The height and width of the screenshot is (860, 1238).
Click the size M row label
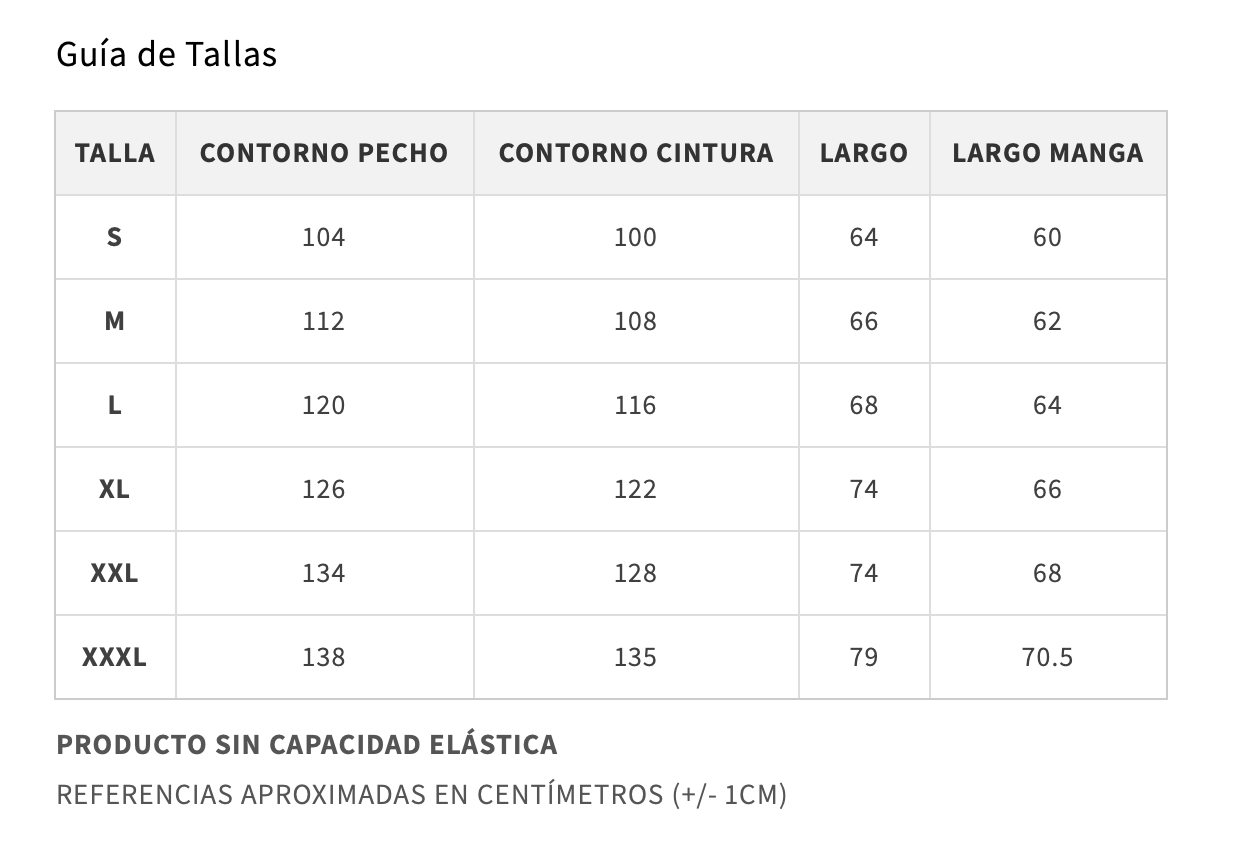[115, 321]
